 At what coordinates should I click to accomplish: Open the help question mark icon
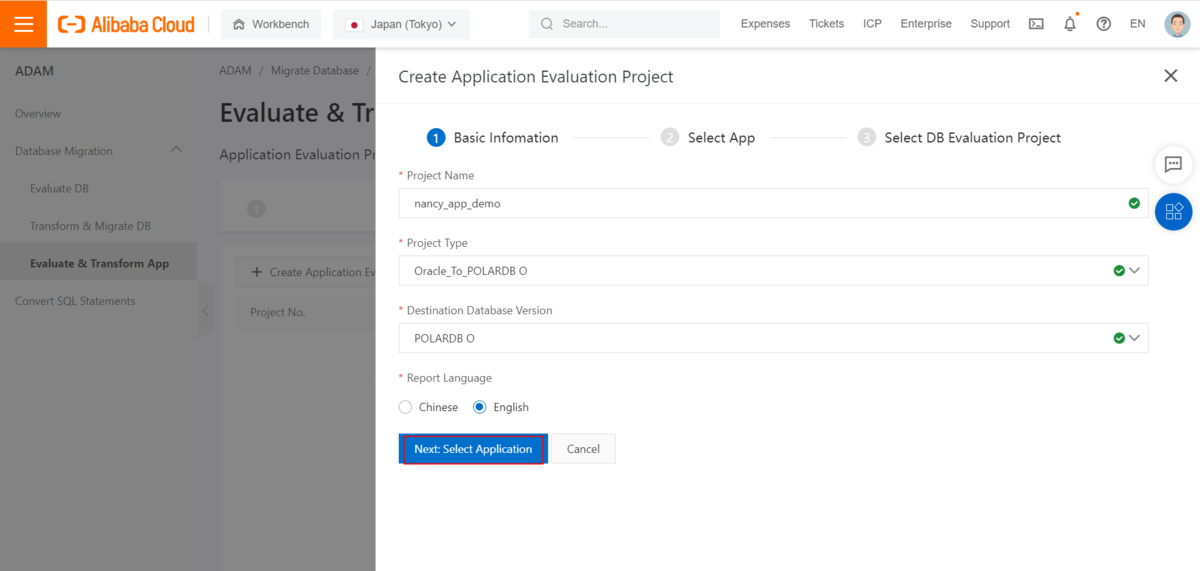[x=1104, y=24]
